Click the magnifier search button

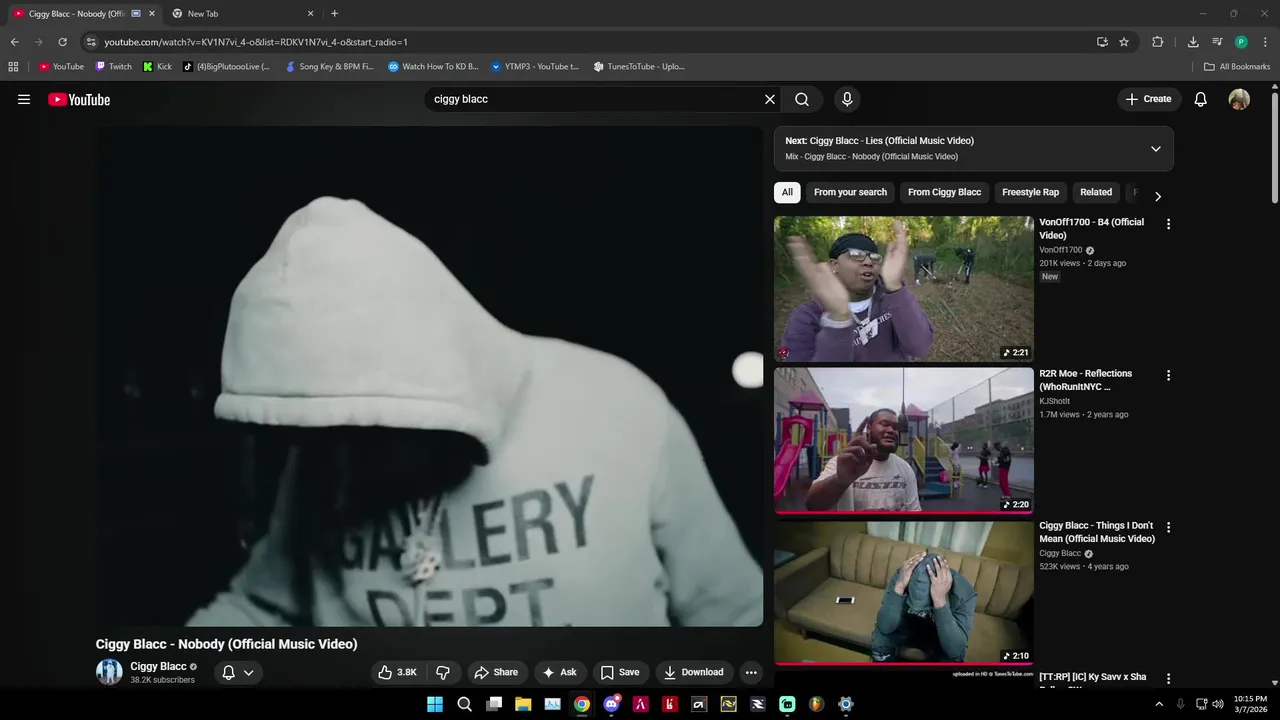(802, 99)
